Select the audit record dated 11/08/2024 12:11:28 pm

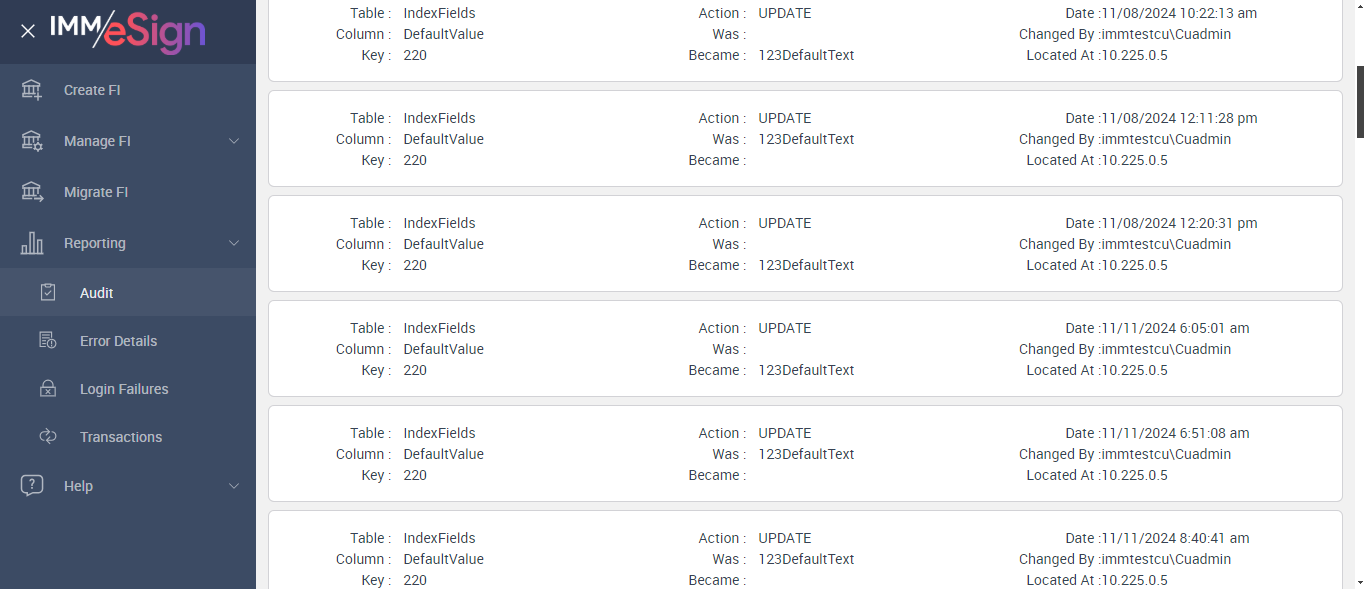[805, 139]
